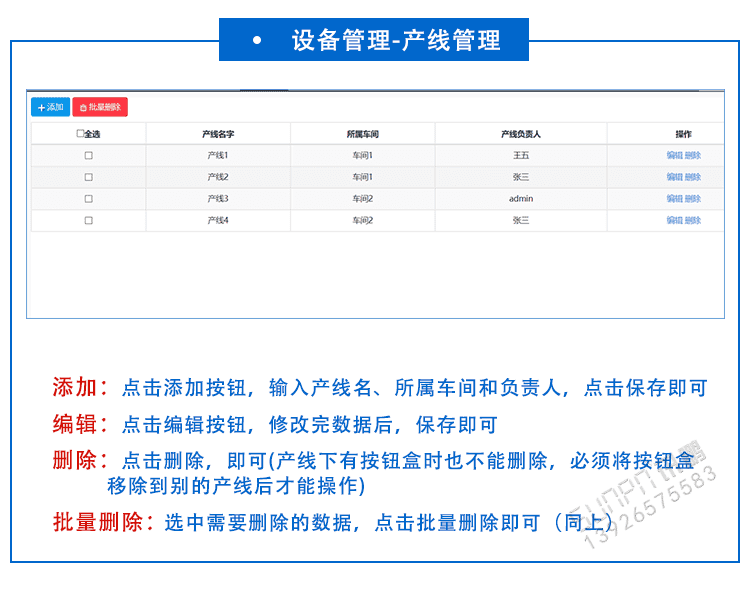Screen dimensions: 750x594
Task: Delete 产线2 using its 删除 link
Action: [x=693, y=177]
